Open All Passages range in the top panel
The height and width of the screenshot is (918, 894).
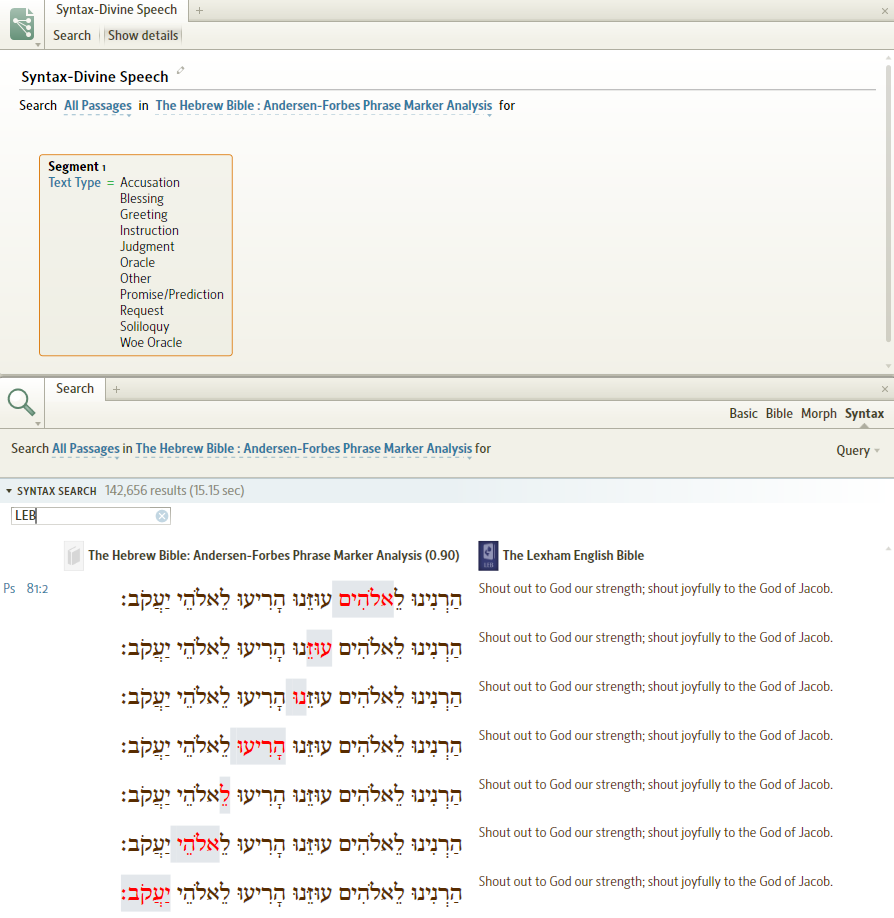pyautogui.click(x=98, y=105)
